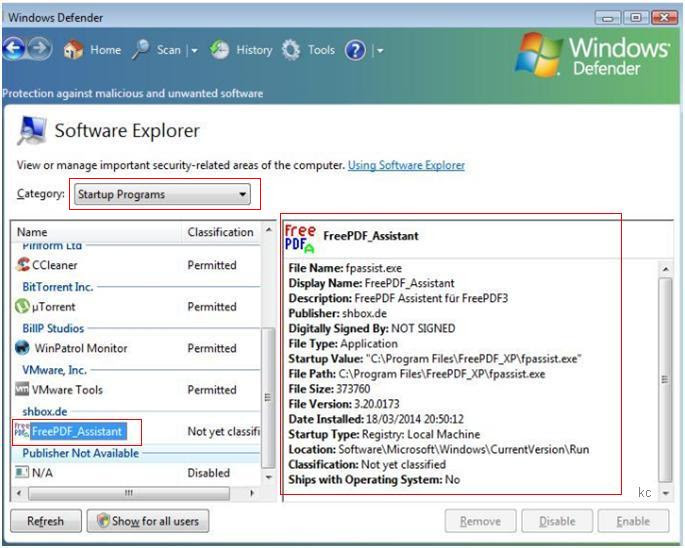Viewport: 685px width, 548px height.
Task: Click the CCleaner icon in list
Action: [x=23, y=264]
